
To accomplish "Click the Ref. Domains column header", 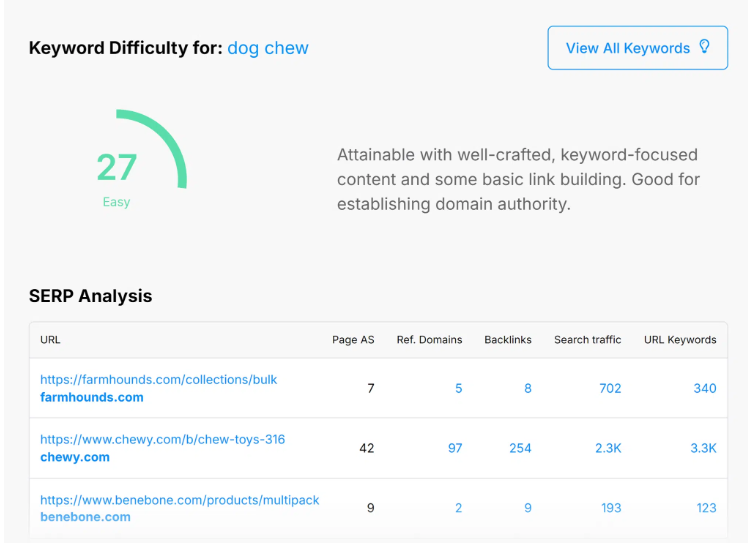I will [x=429, y=340].
